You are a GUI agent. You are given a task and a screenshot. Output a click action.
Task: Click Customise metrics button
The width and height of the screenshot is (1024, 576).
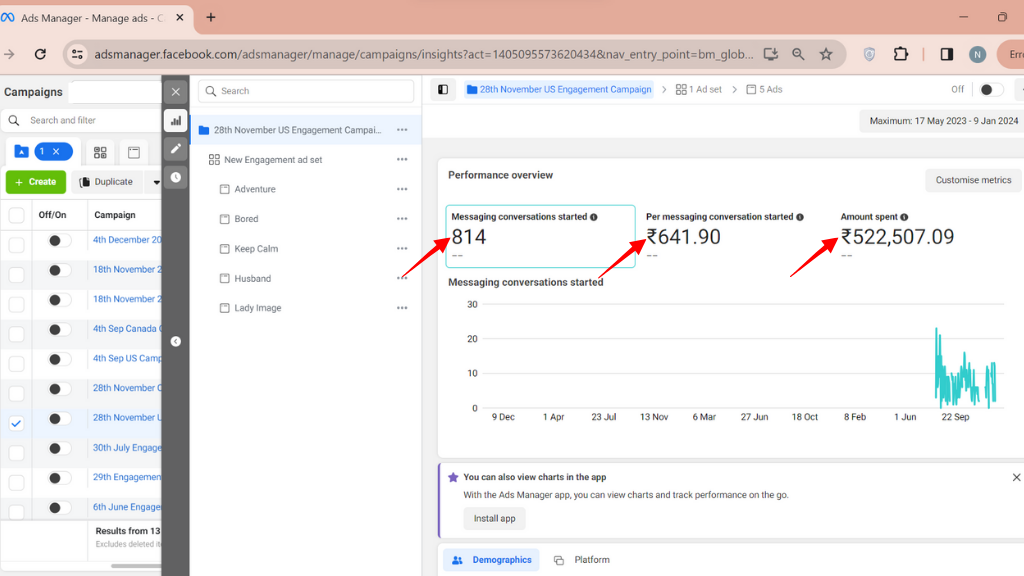pyautogui.click(x=973, y=180)
